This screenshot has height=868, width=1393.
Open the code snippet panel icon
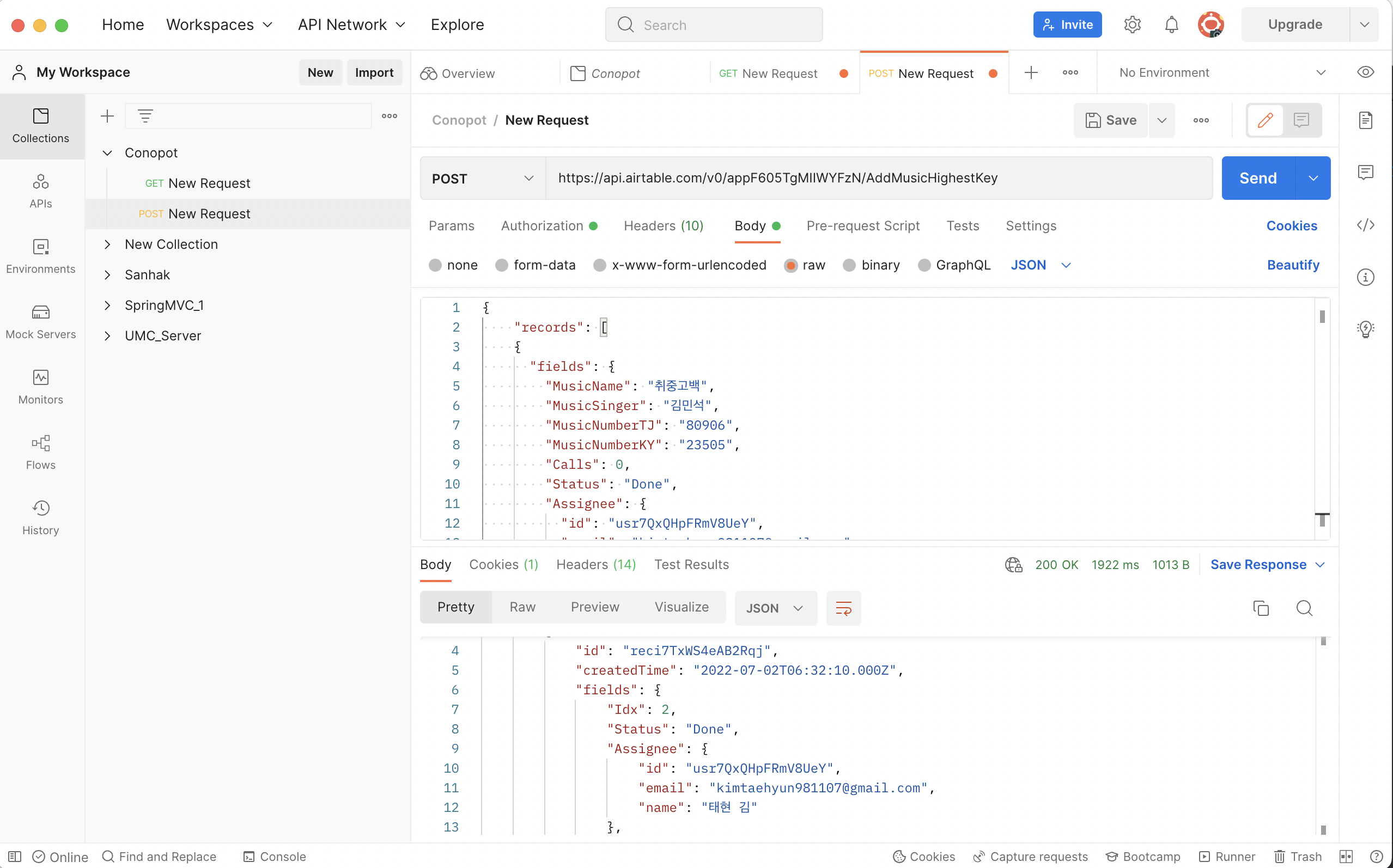(x=1365, y=225)
